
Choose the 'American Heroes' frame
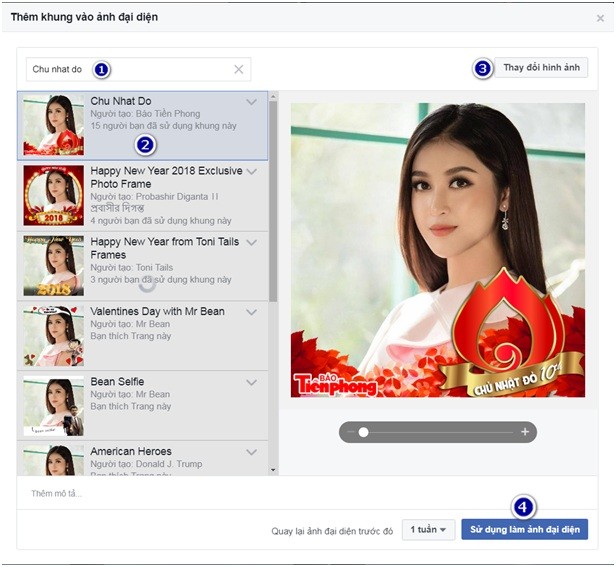143,459
